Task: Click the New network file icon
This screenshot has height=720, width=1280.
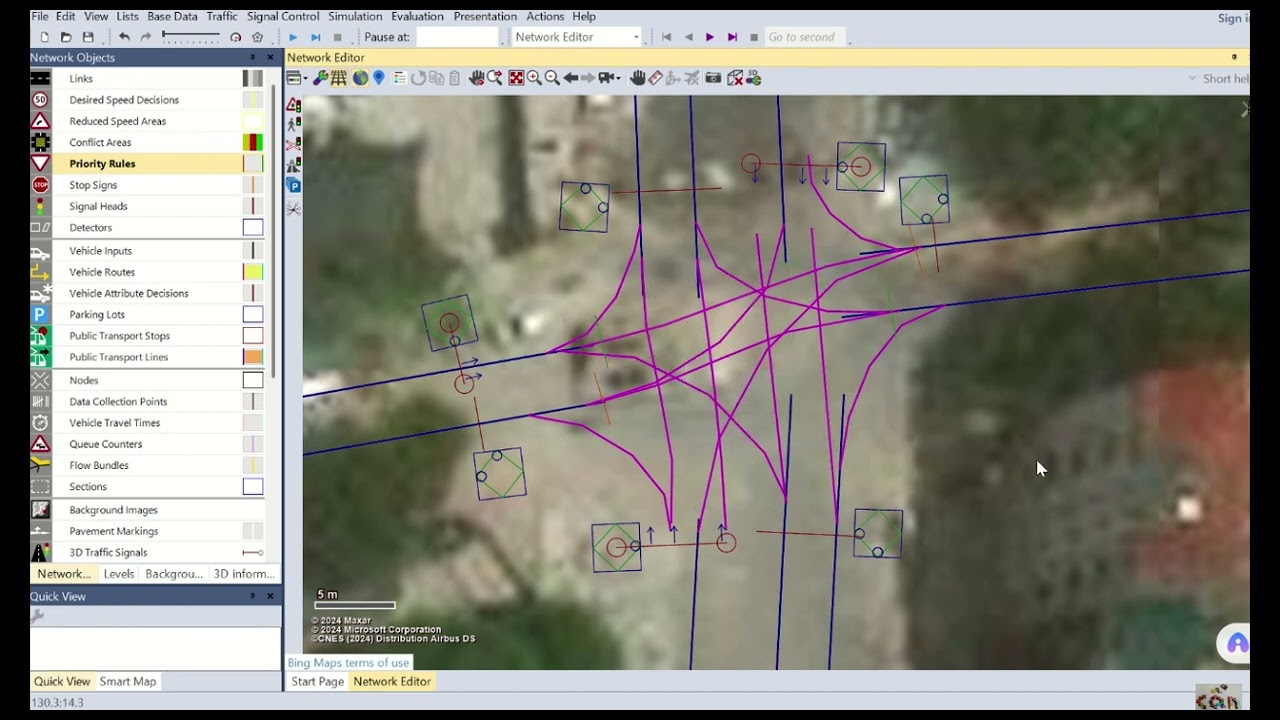Action: pos(44,37)
